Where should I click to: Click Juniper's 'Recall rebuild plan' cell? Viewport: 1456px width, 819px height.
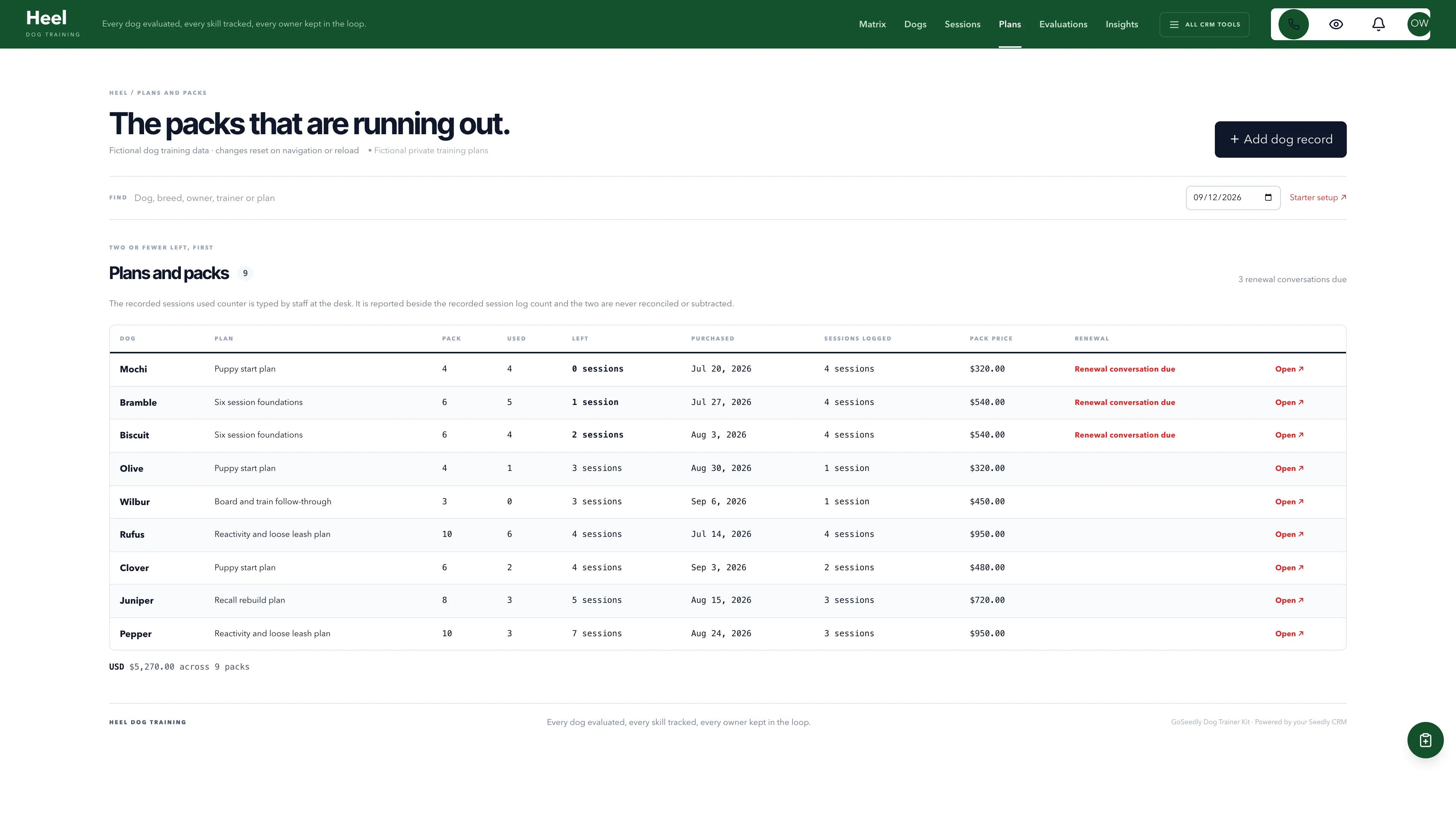point(249,600)
